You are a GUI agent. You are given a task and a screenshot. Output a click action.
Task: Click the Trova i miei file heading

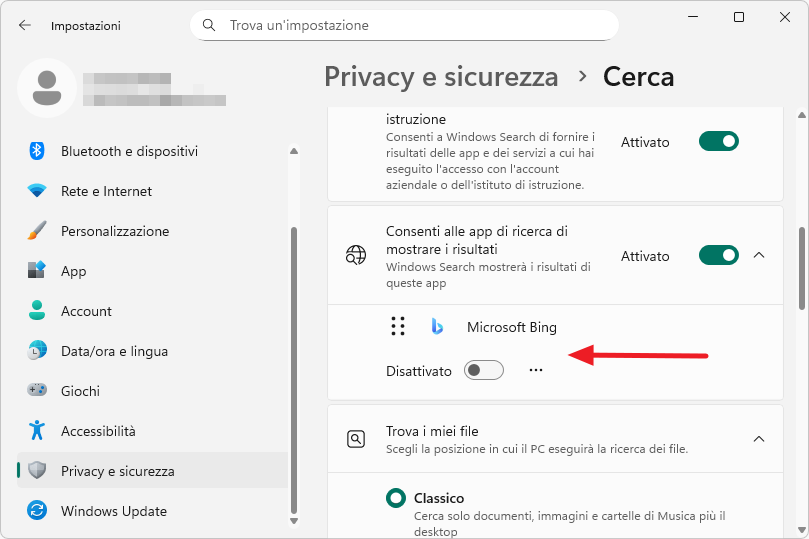[432, 431]
